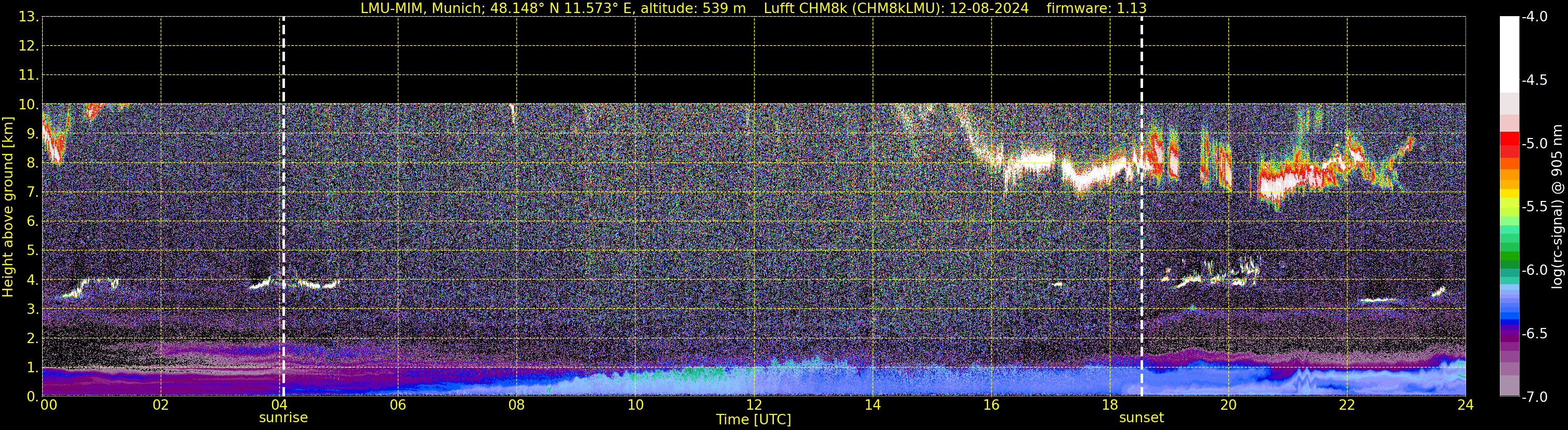Click the green segment of the colorbar
The height and width of the screenshot is (430, 1568).
coord(1509,256)
